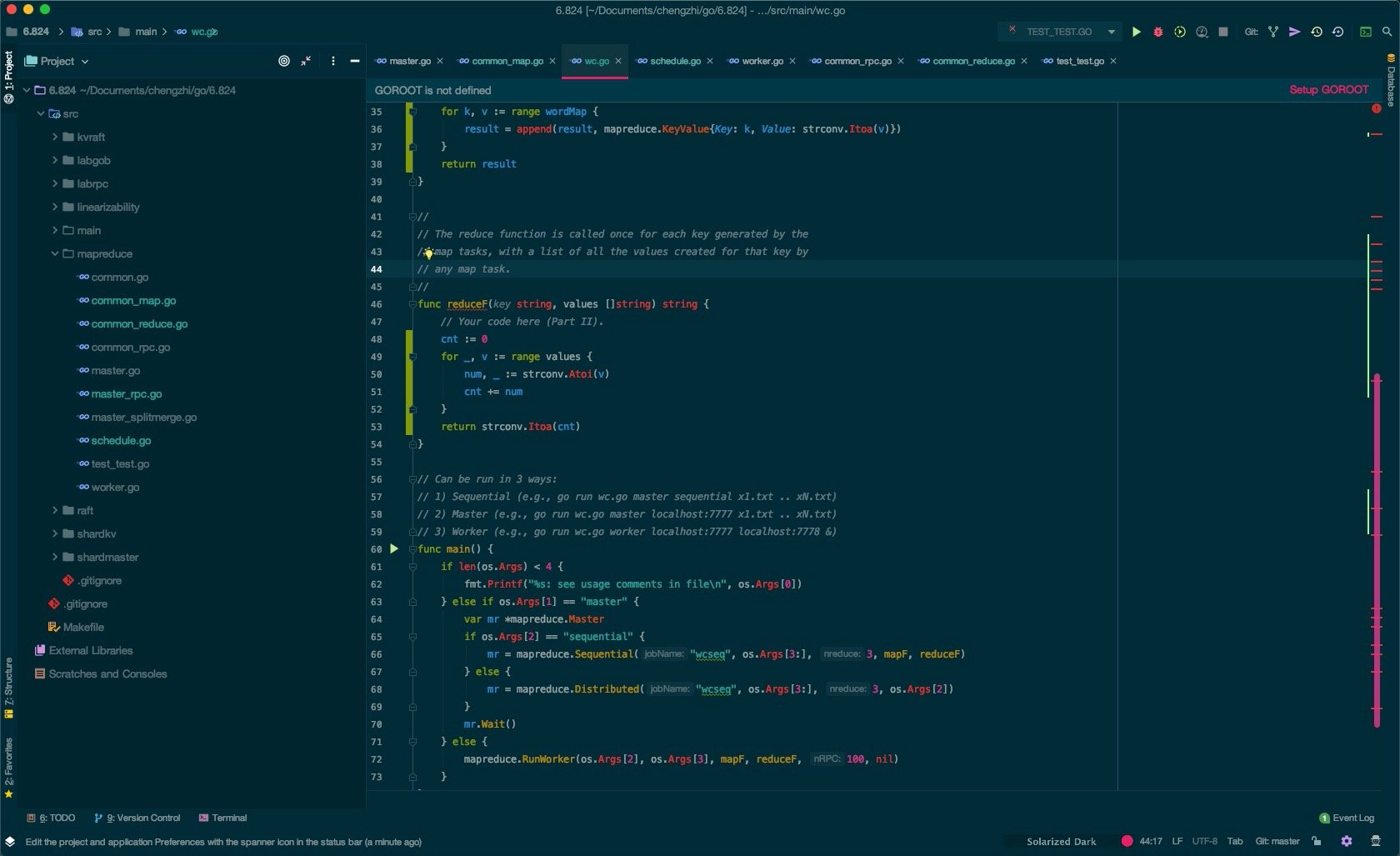Open IDE settings gear in status bar
Image resolution: width=1400 pixels, height=856 pixels.
1347,841
